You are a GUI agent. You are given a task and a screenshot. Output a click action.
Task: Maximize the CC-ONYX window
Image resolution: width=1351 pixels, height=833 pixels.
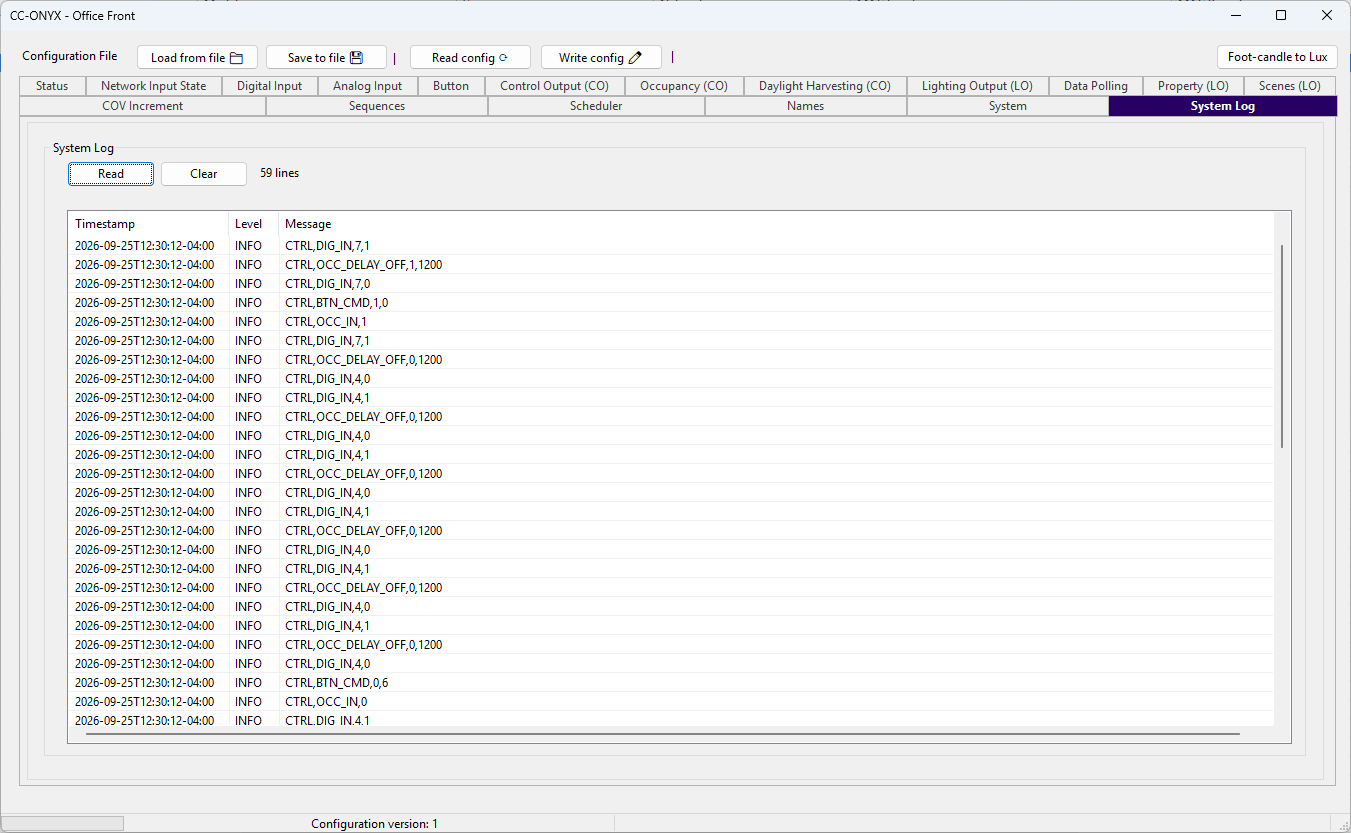pos(1281,15)
